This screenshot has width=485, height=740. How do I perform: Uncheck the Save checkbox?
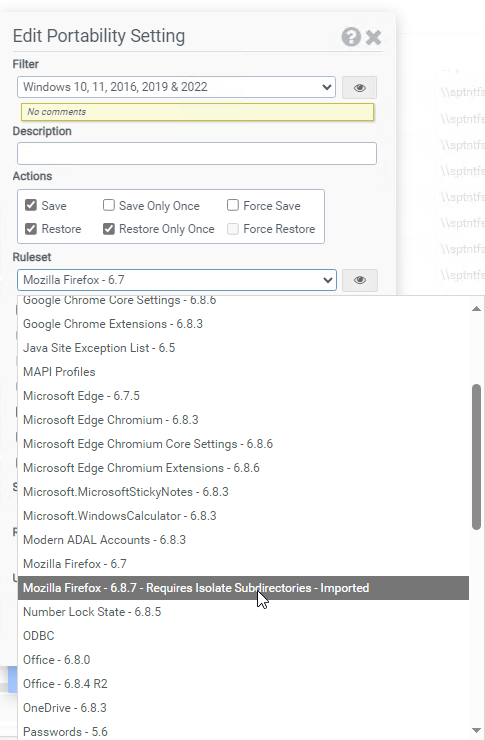31,205
